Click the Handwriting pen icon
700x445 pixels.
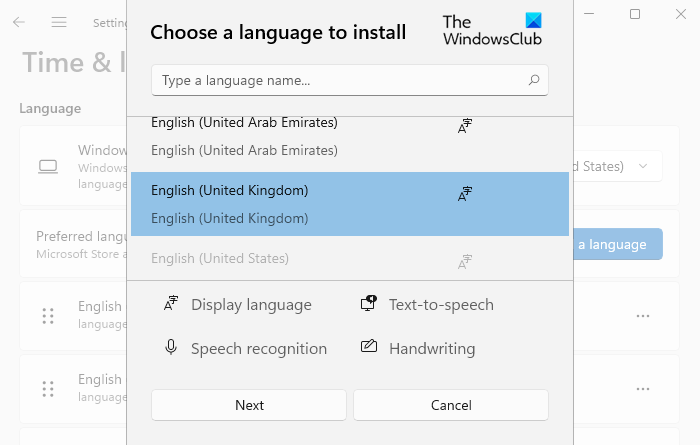pyautogui.click(x=369, y=348)
